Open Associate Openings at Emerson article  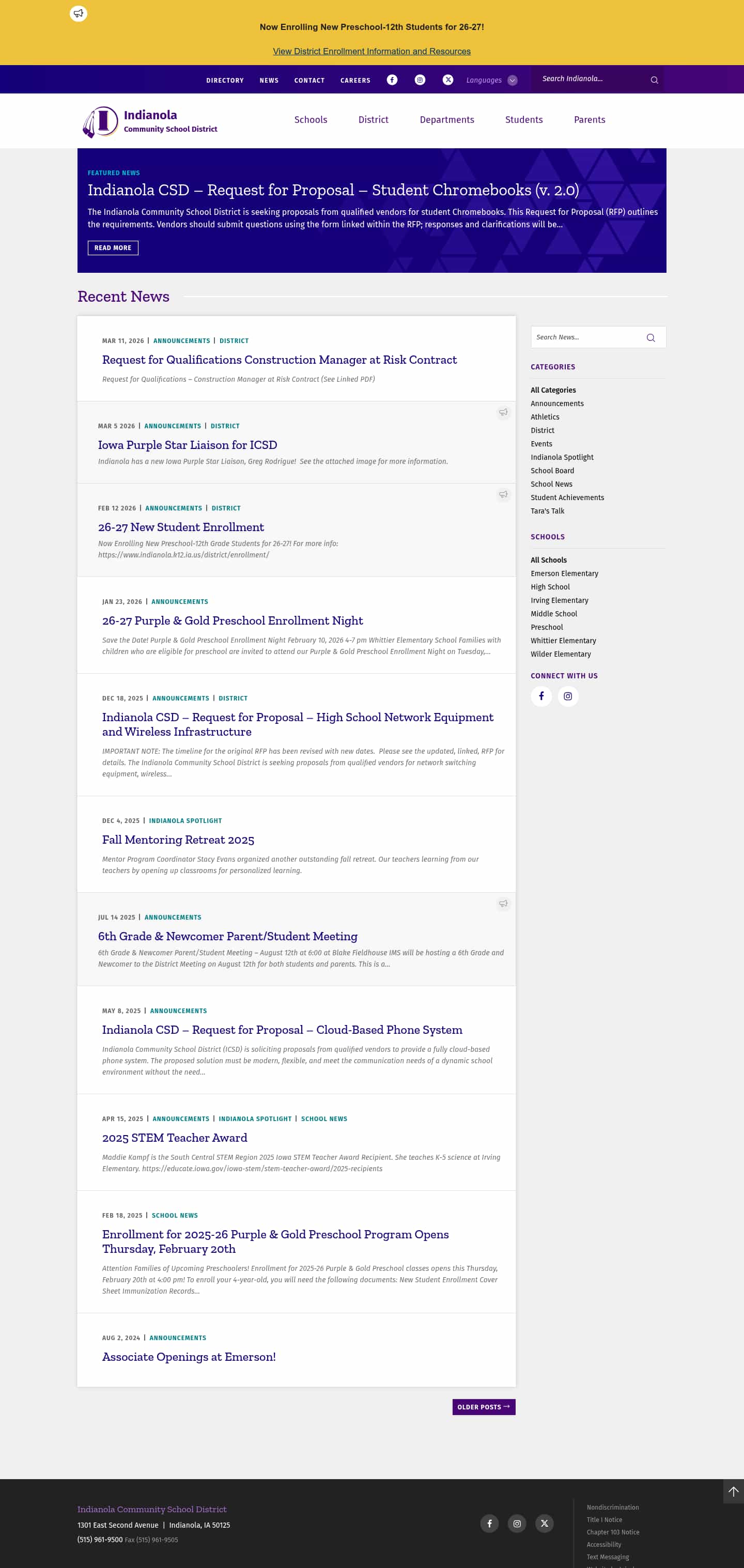tap(189, 1357)
